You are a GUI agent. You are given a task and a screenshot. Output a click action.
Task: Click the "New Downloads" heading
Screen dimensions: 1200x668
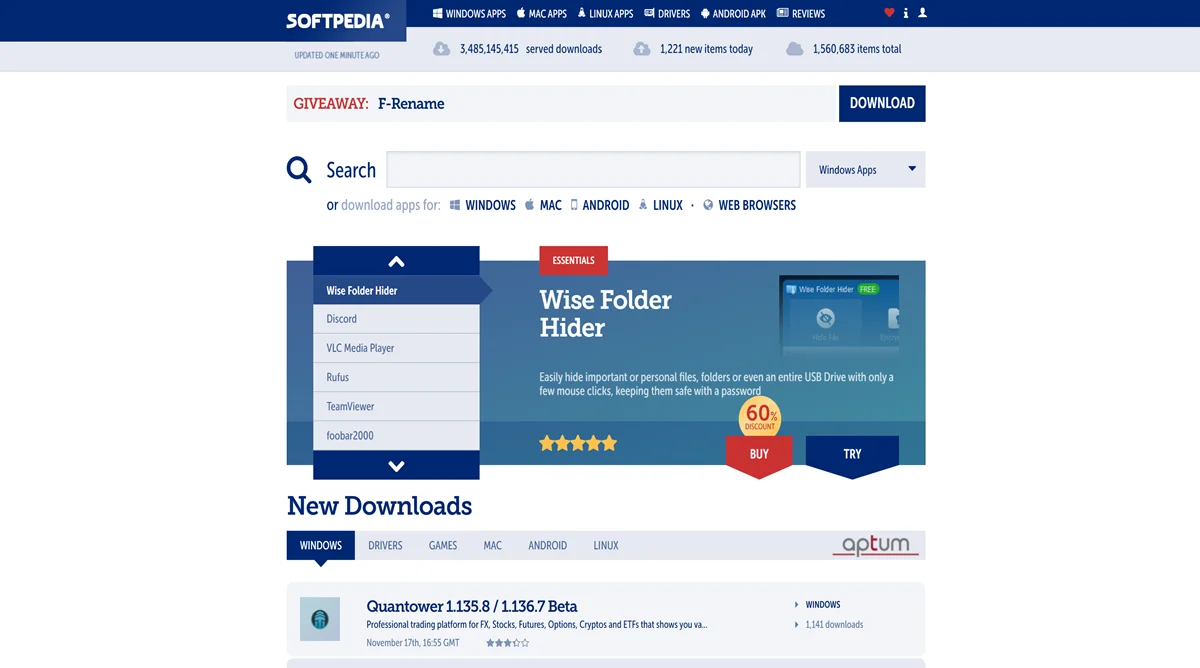tap(379, 506)
